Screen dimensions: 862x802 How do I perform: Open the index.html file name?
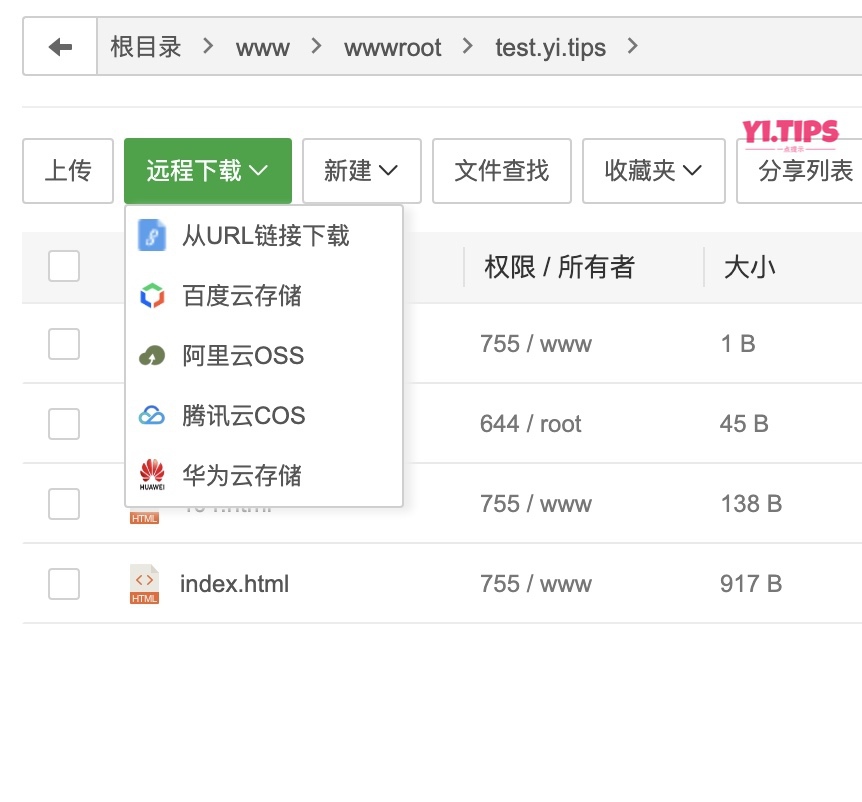point(234,584)
